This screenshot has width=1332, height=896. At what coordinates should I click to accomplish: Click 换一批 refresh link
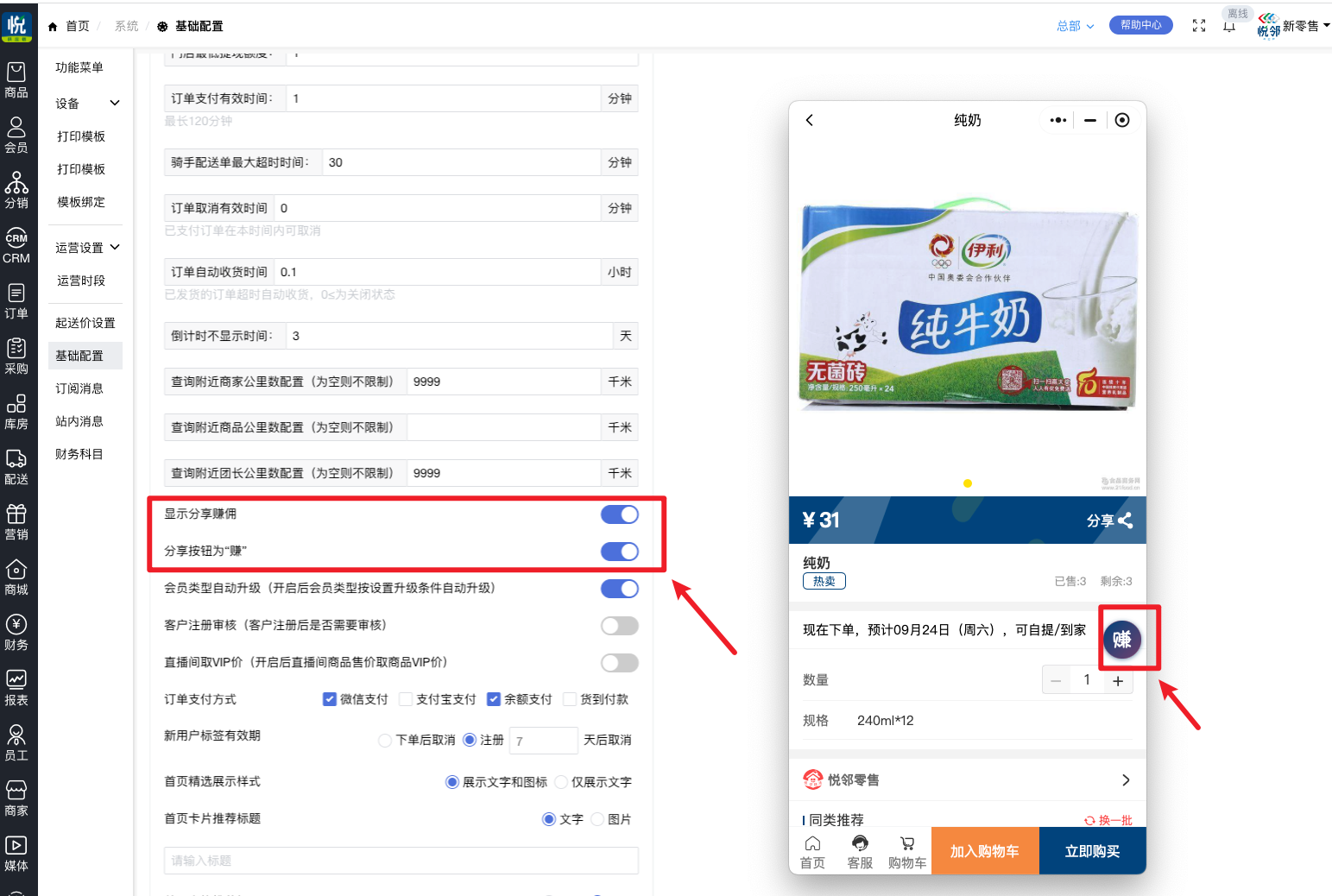pyautogui.click(x=1108, y=820)
